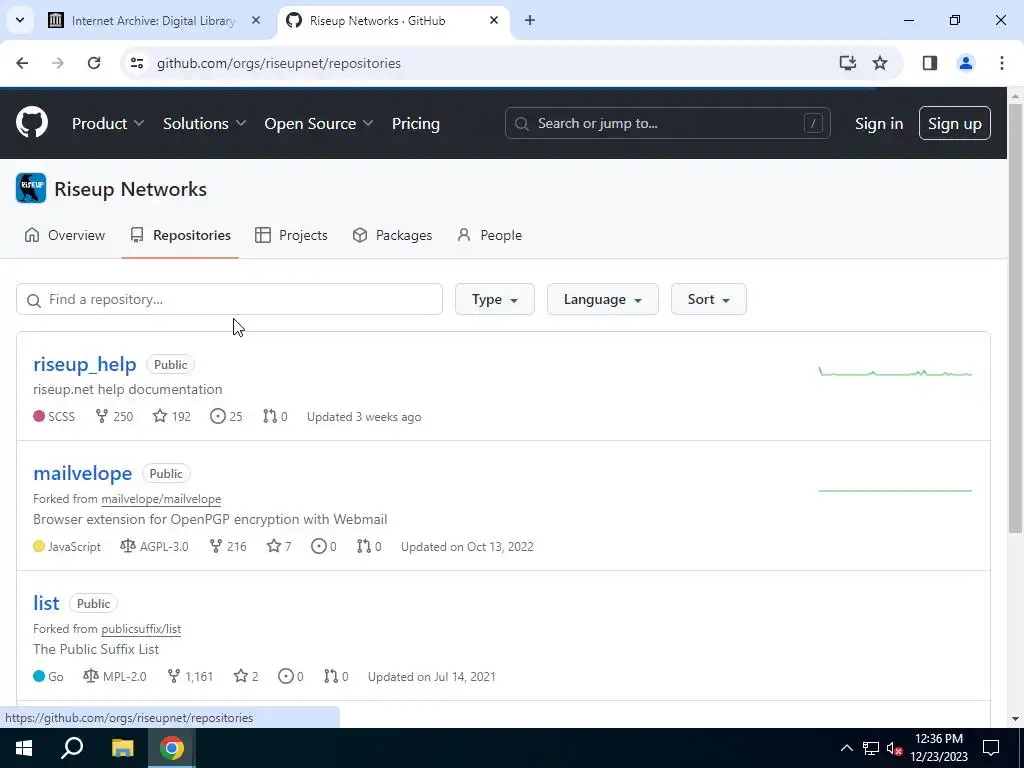Click the Riseup Networks organization name
The height and width of the screenshot is (768, 1024).
point(131,189)
